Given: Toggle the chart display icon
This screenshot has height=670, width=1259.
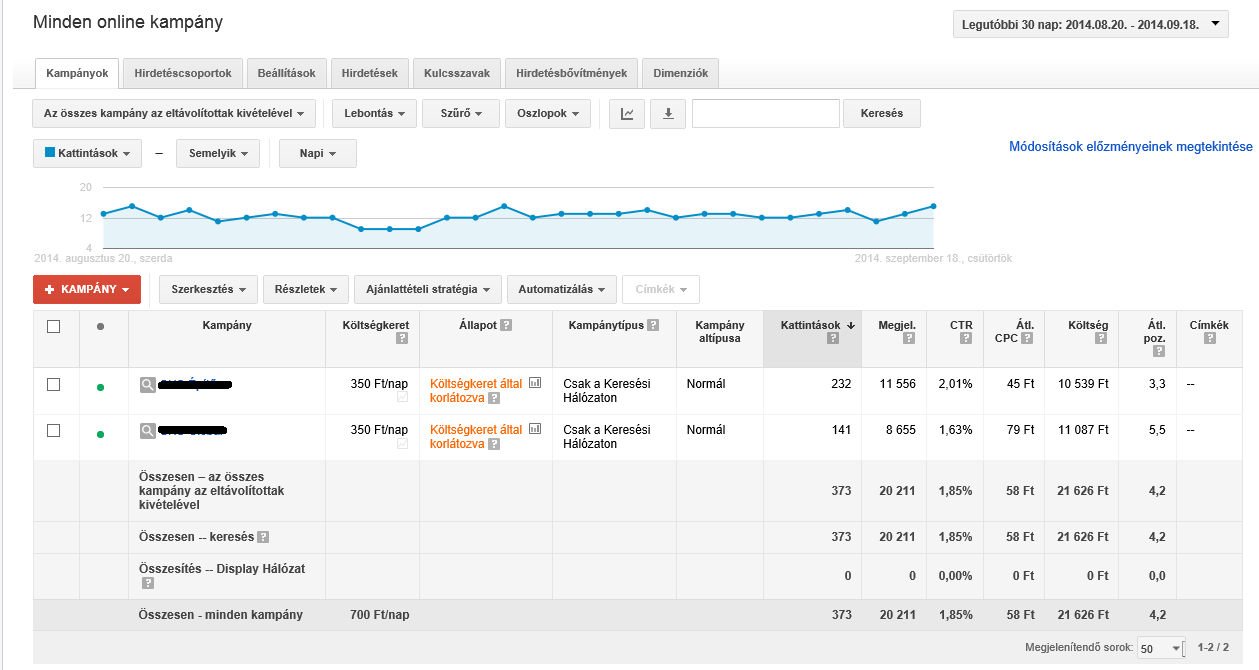Looking at the screenshot, I should coord(627,113).
